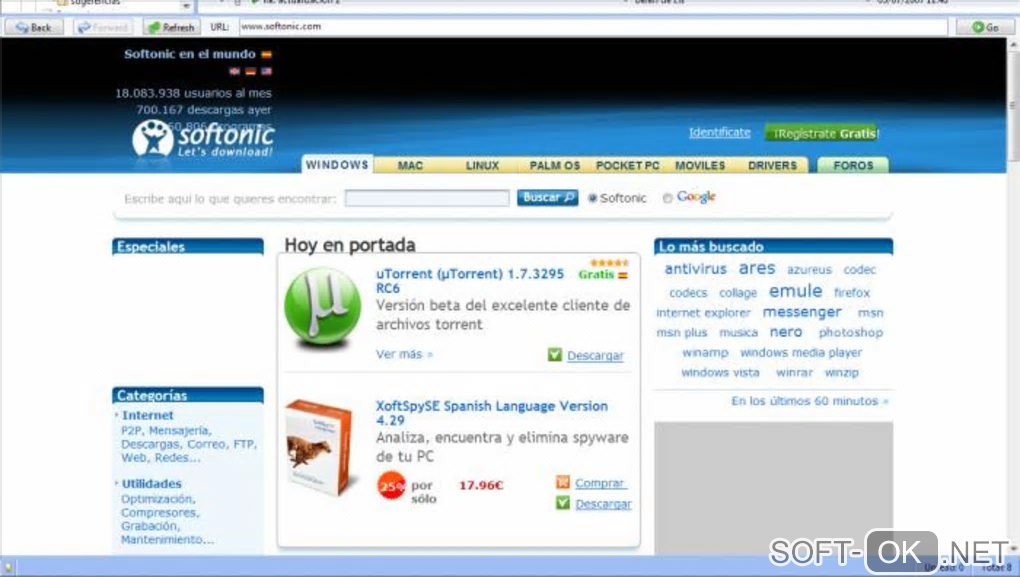Image resolution: width=1020 pixels, height=577 pixels.
Task: Open the FOROS tab
Action: point(853,165)
